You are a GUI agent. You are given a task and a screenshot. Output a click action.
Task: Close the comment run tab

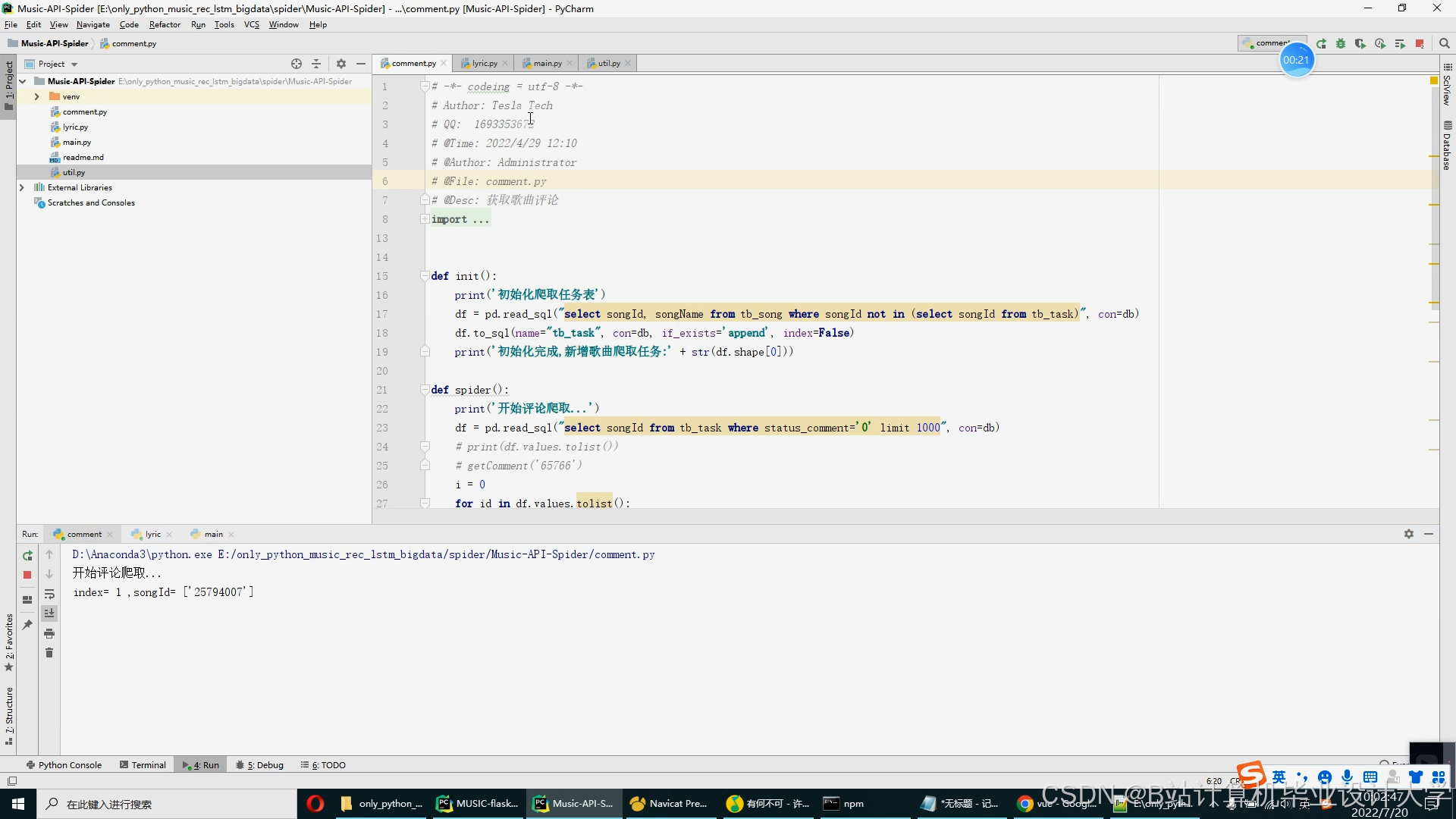click(110, 534)
